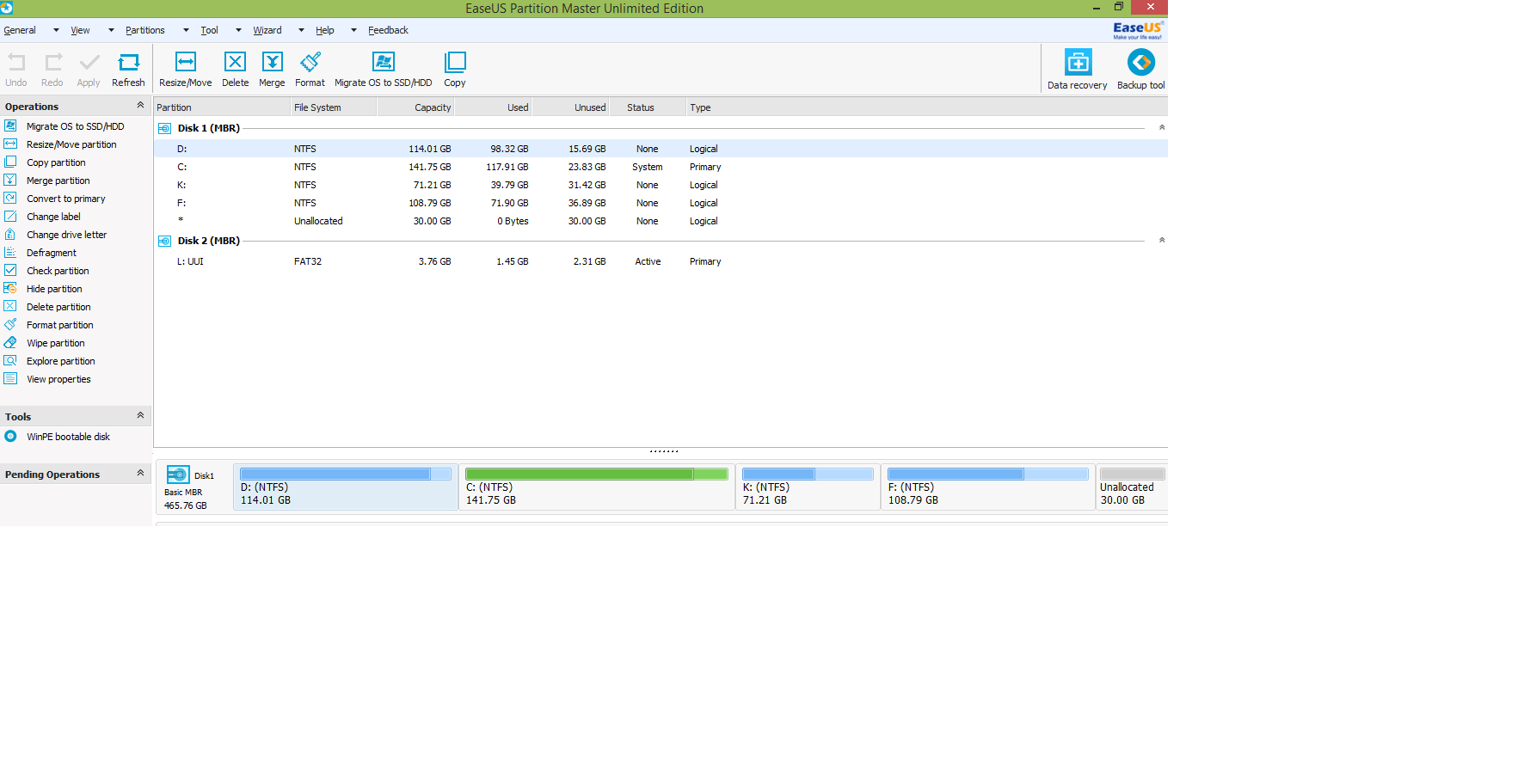Click the Convert to primary icon
This screenshot has height=784, width=1524.
click(10, 198)
